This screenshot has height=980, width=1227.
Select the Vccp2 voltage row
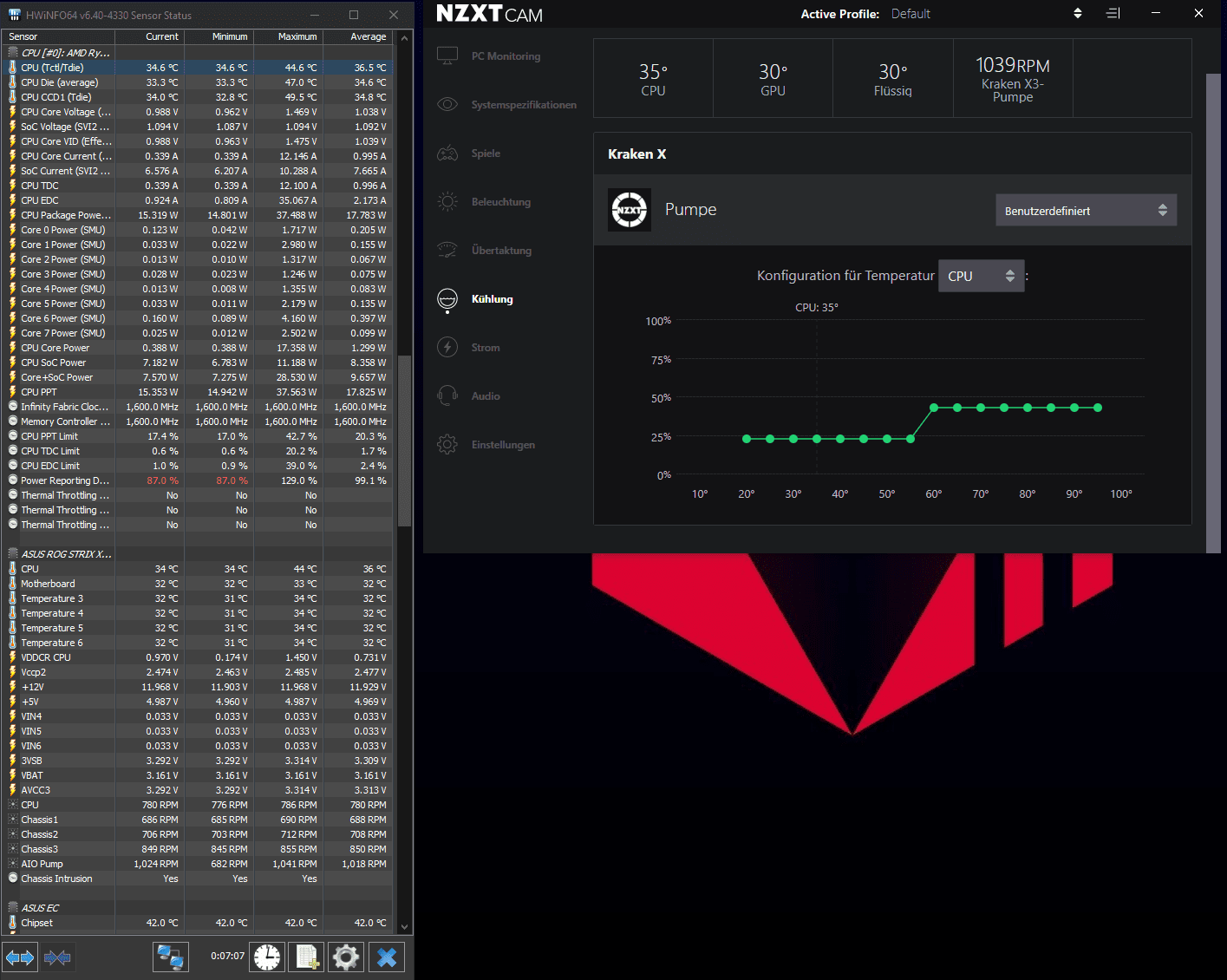click(x=198, y=672)
